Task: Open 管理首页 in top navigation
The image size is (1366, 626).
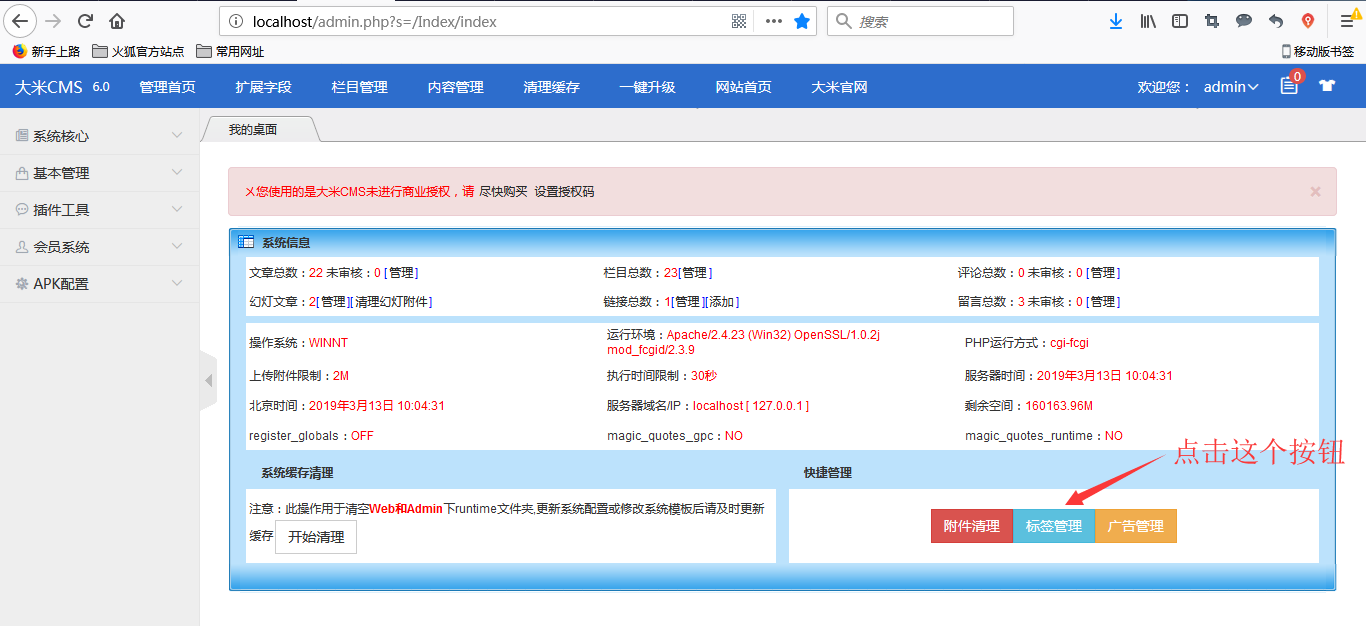Action: point(167,87)
